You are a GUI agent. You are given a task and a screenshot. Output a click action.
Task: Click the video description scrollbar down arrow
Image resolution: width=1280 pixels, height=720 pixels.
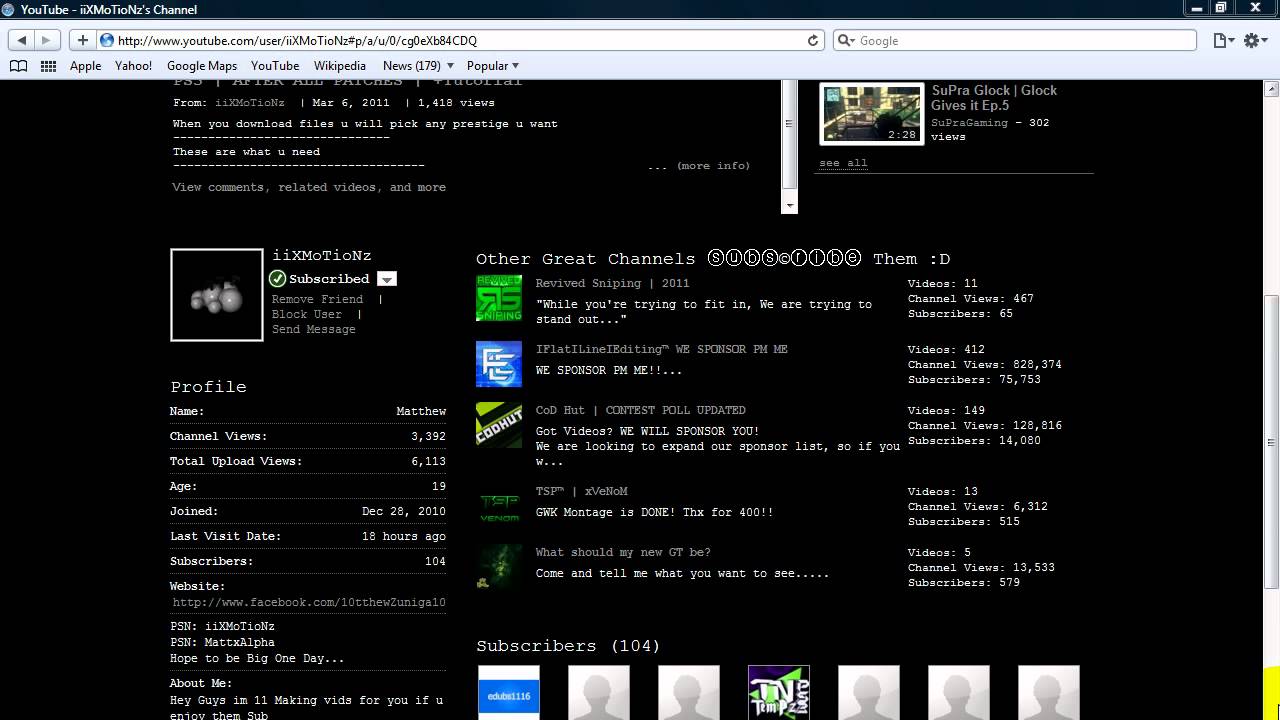789,206
